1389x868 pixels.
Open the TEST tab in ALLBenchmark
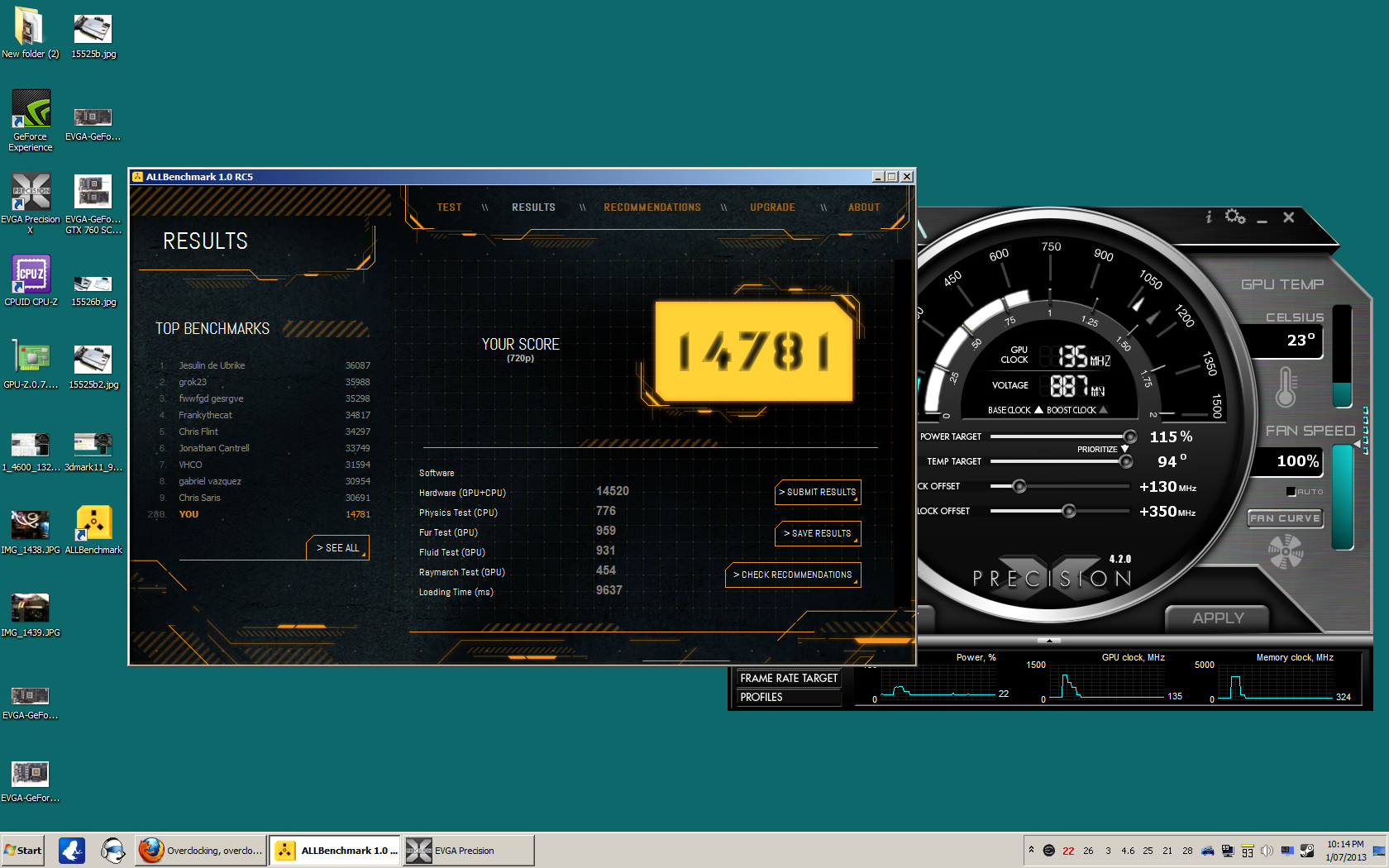coord(449,207)
